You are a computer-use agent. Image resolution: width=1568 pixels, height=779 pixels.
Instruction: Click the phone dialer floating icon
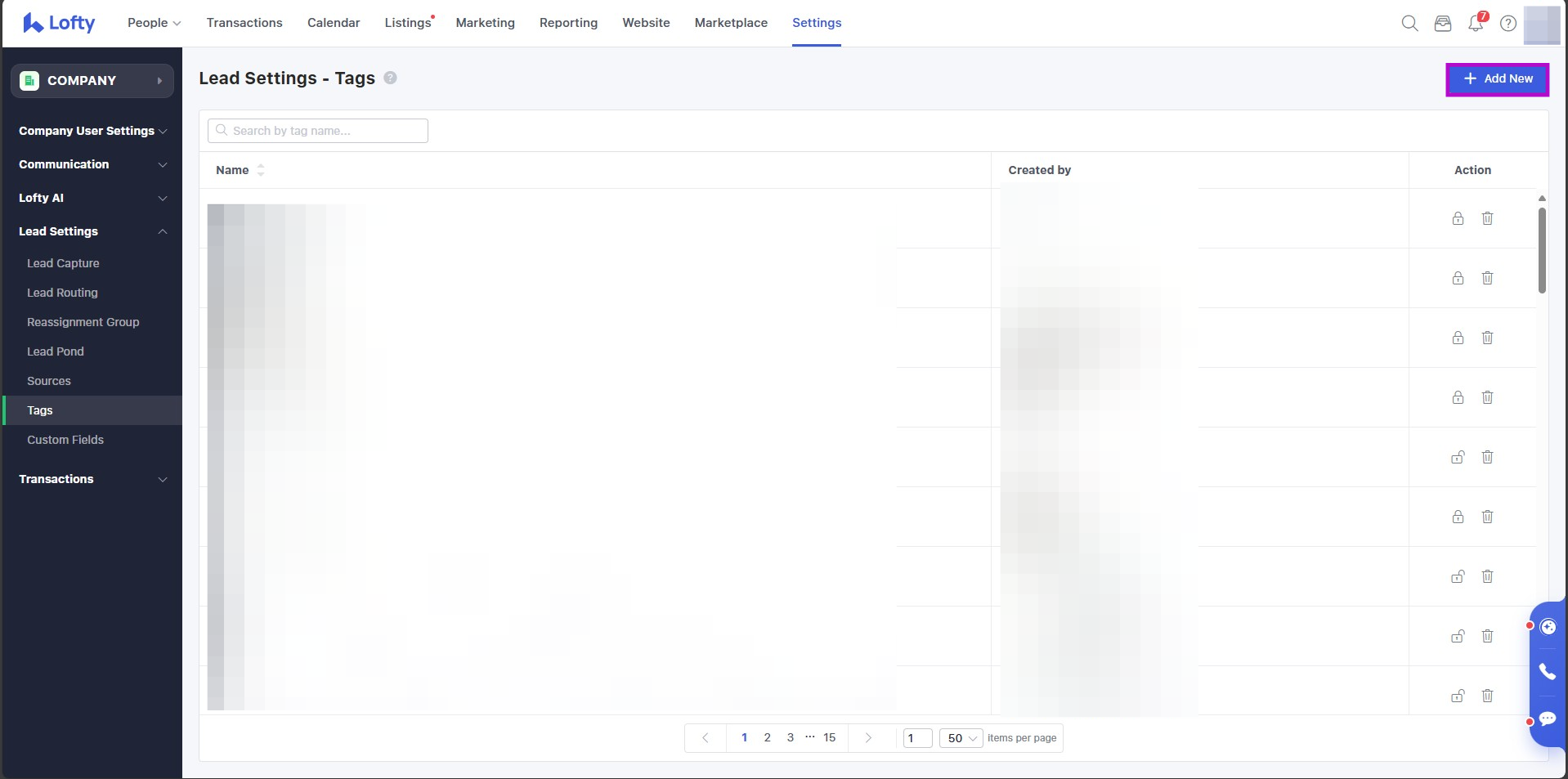point(1547,672)
